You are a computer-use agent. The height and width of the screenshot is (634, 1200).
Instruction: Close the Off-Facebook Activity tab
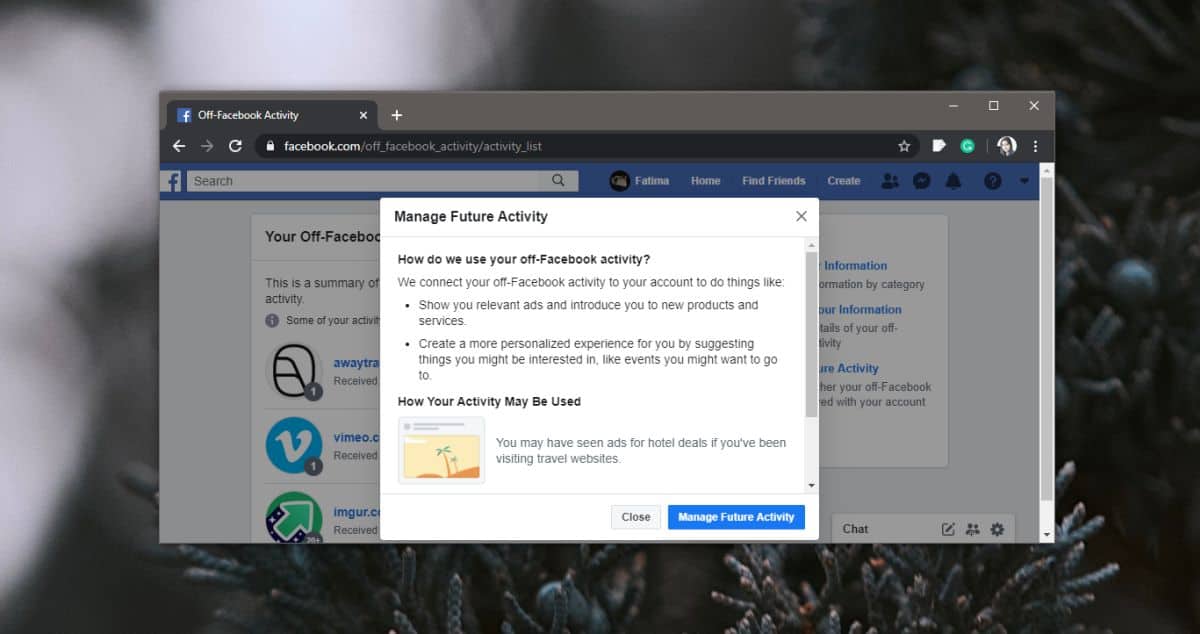[x=362, y=115]
